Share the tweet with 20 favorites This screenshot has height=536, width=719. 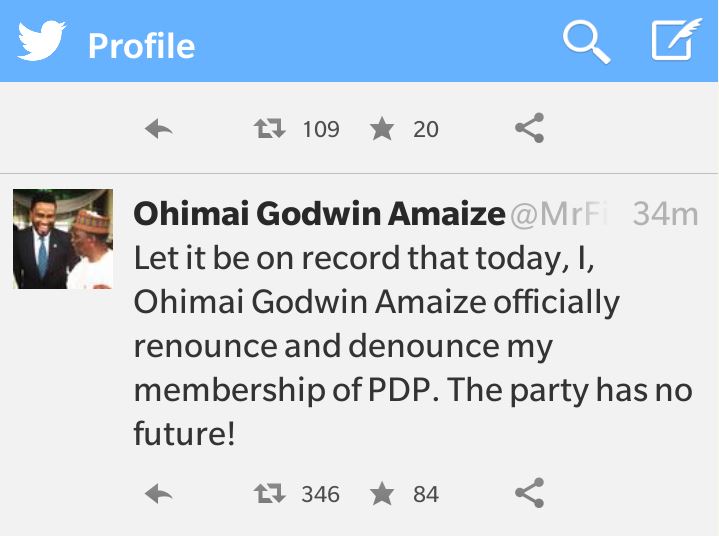tap(529, 129)
